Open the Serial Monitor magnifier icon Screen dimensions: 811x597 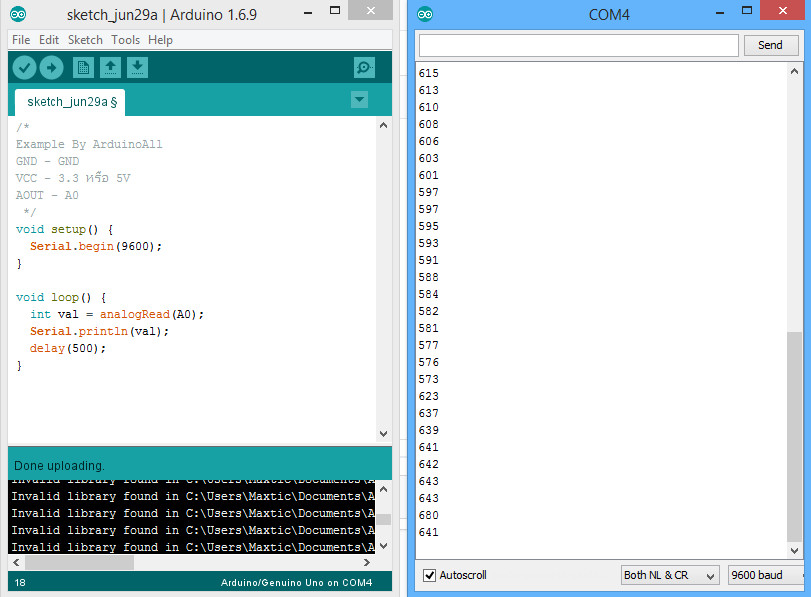point(364,67)
